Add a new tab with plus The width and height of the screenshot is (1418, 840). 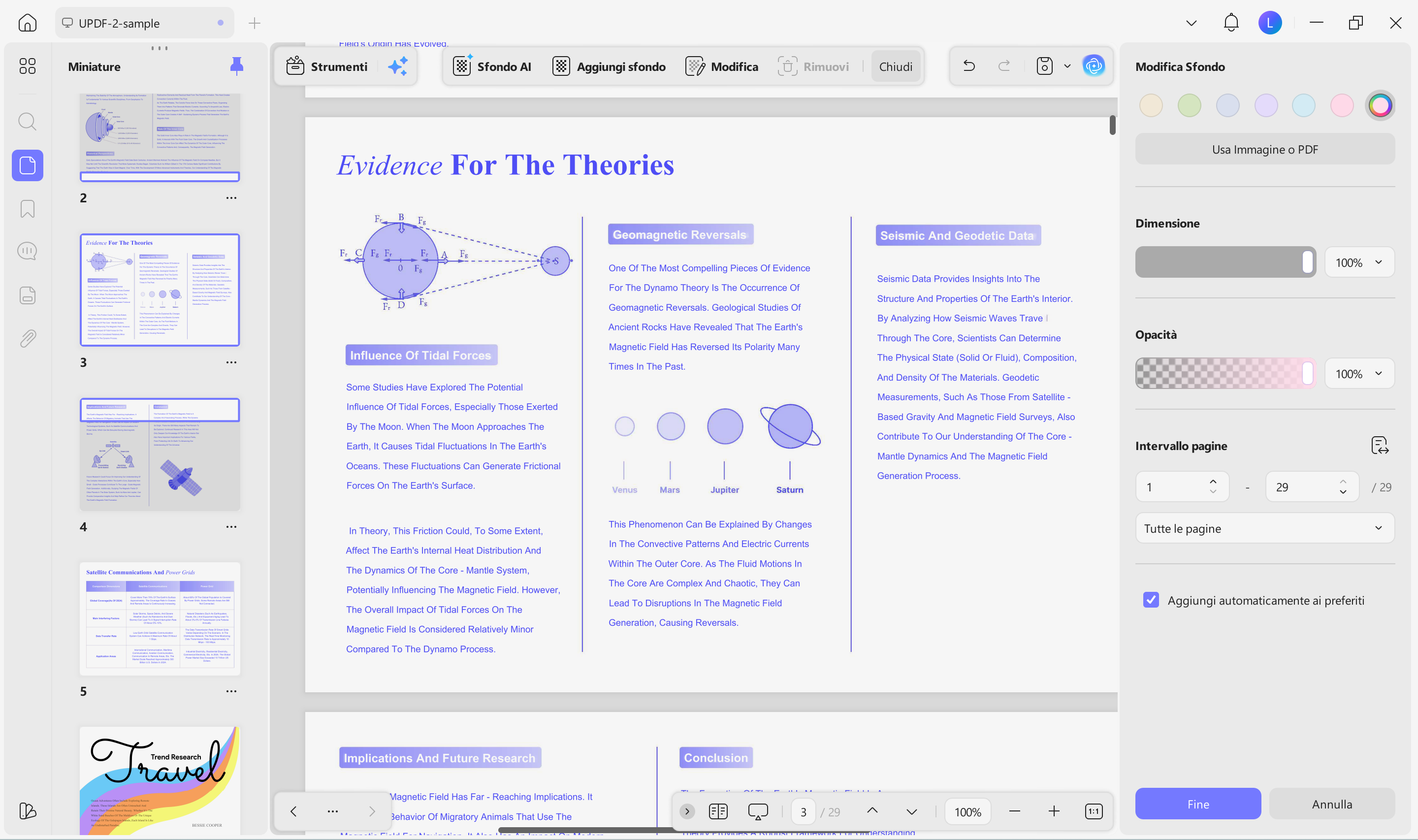tap(255, 23)
